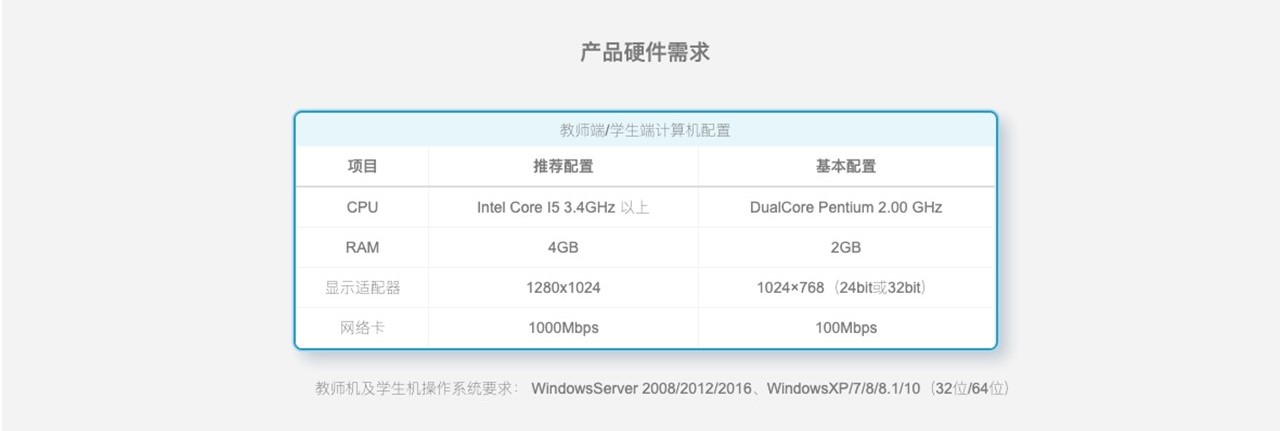
Task: Click the 100Mbps network cell
Action: point(846,328)
